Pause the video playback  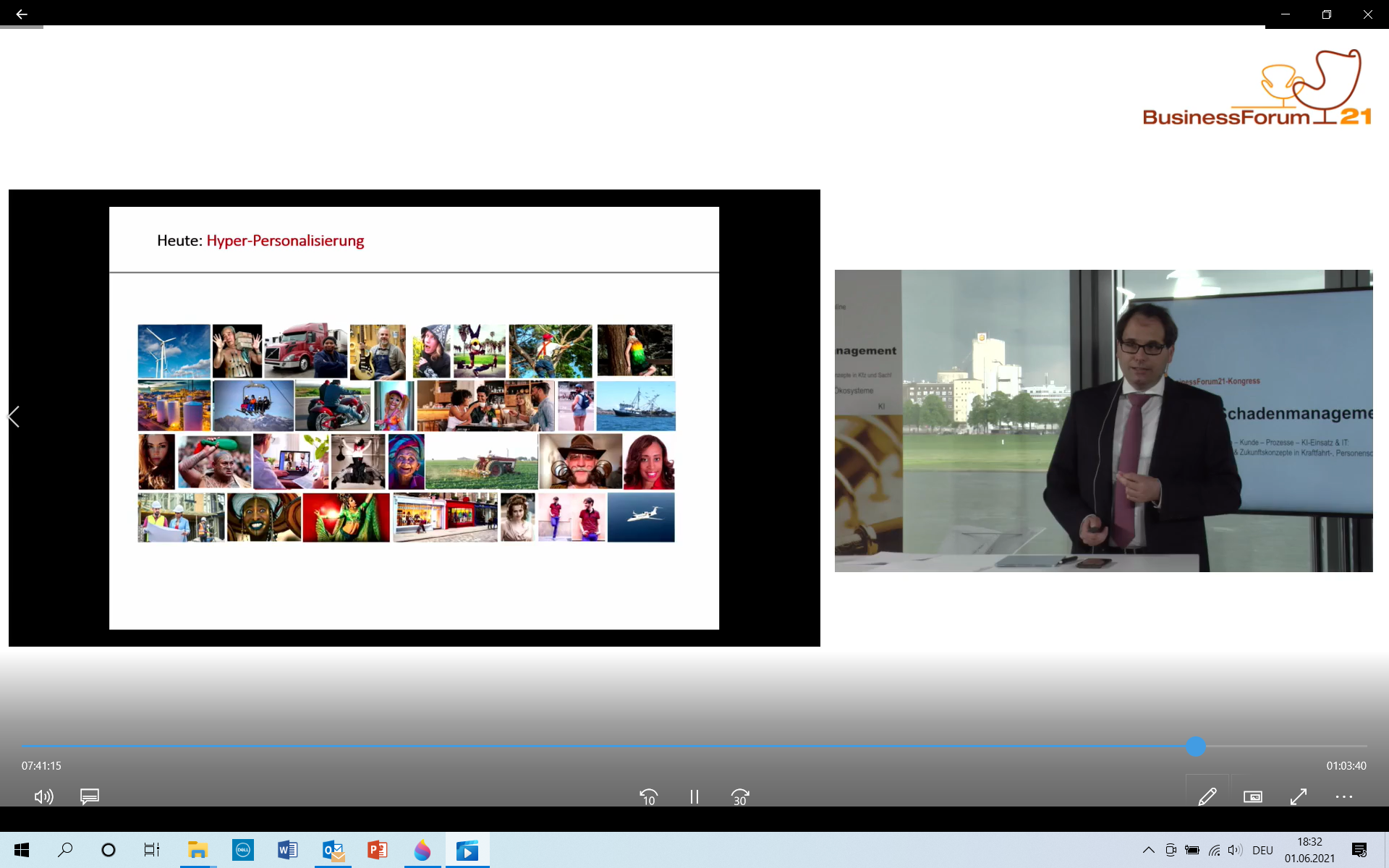click(x=694, y=796)
